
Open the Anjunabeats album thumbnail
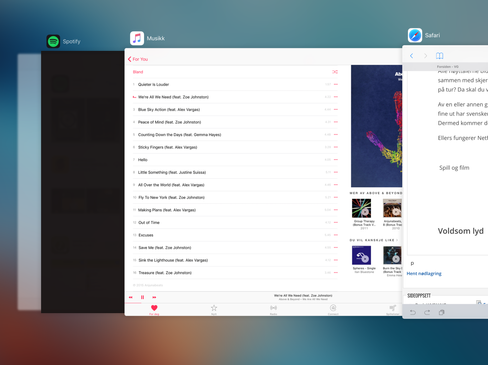coord(392,208)
